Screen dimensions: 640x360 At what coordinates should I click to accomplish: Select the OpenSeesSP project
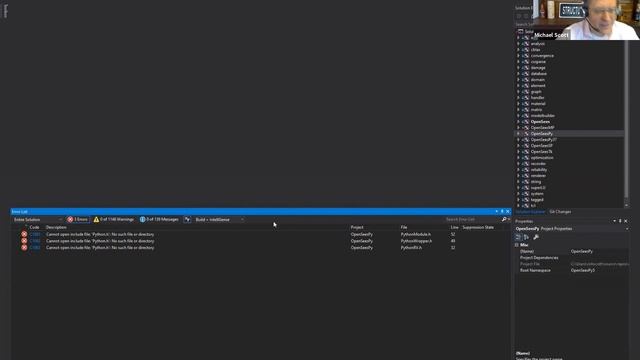(542, 146)
